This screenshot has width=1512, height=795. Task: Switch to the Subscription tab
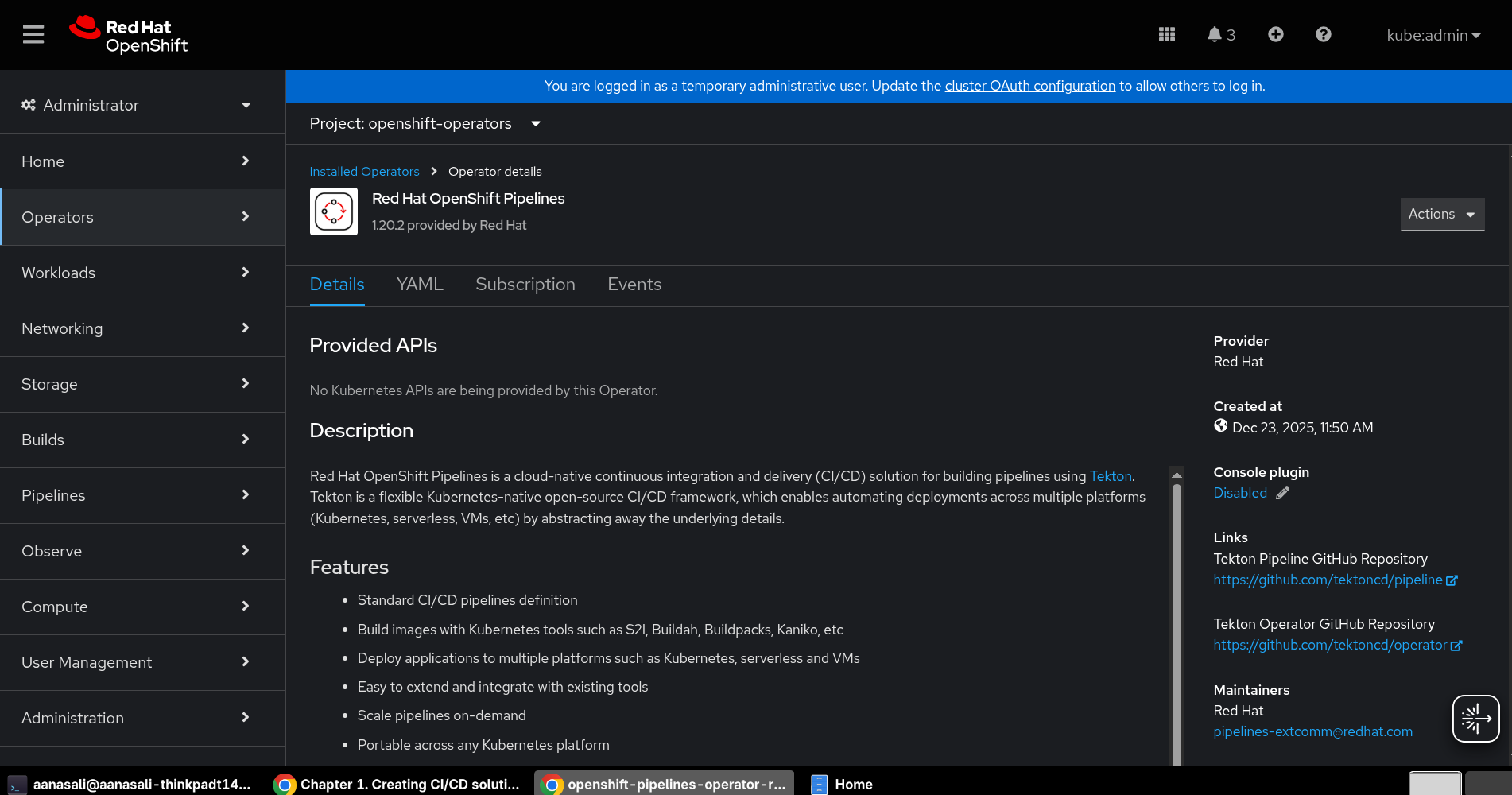[x=525, y=285]
